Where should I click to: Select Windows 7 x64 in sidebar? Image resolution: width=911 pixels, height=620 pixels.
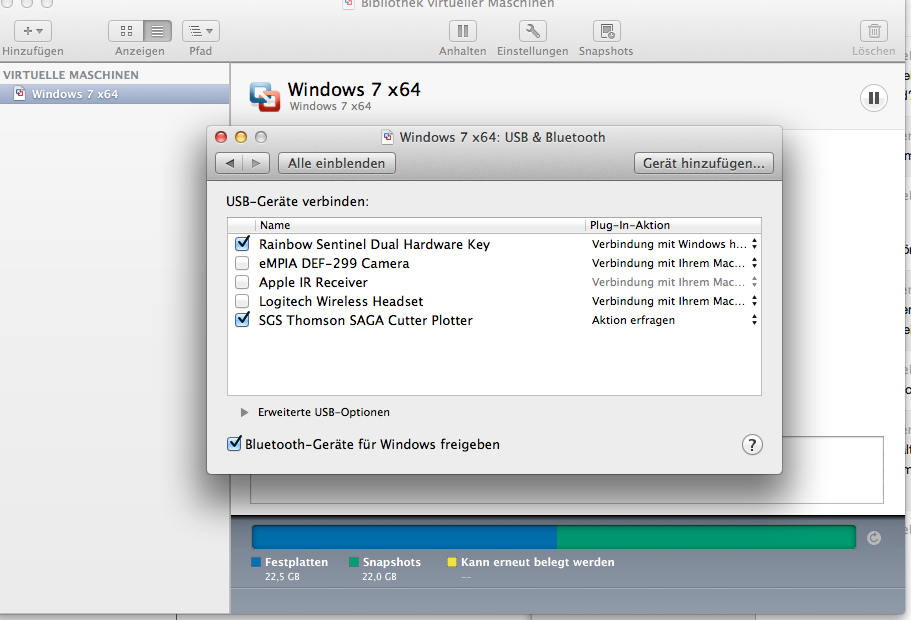(x=114, y=94)
